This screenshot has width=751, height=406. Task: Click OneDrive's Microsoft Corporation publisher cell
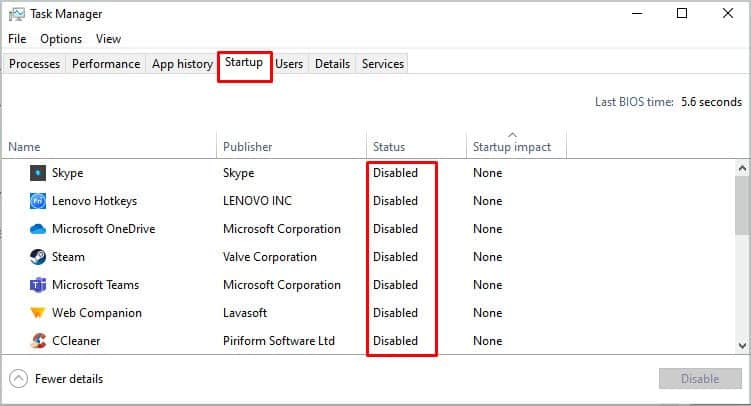[x=282, y=229]
